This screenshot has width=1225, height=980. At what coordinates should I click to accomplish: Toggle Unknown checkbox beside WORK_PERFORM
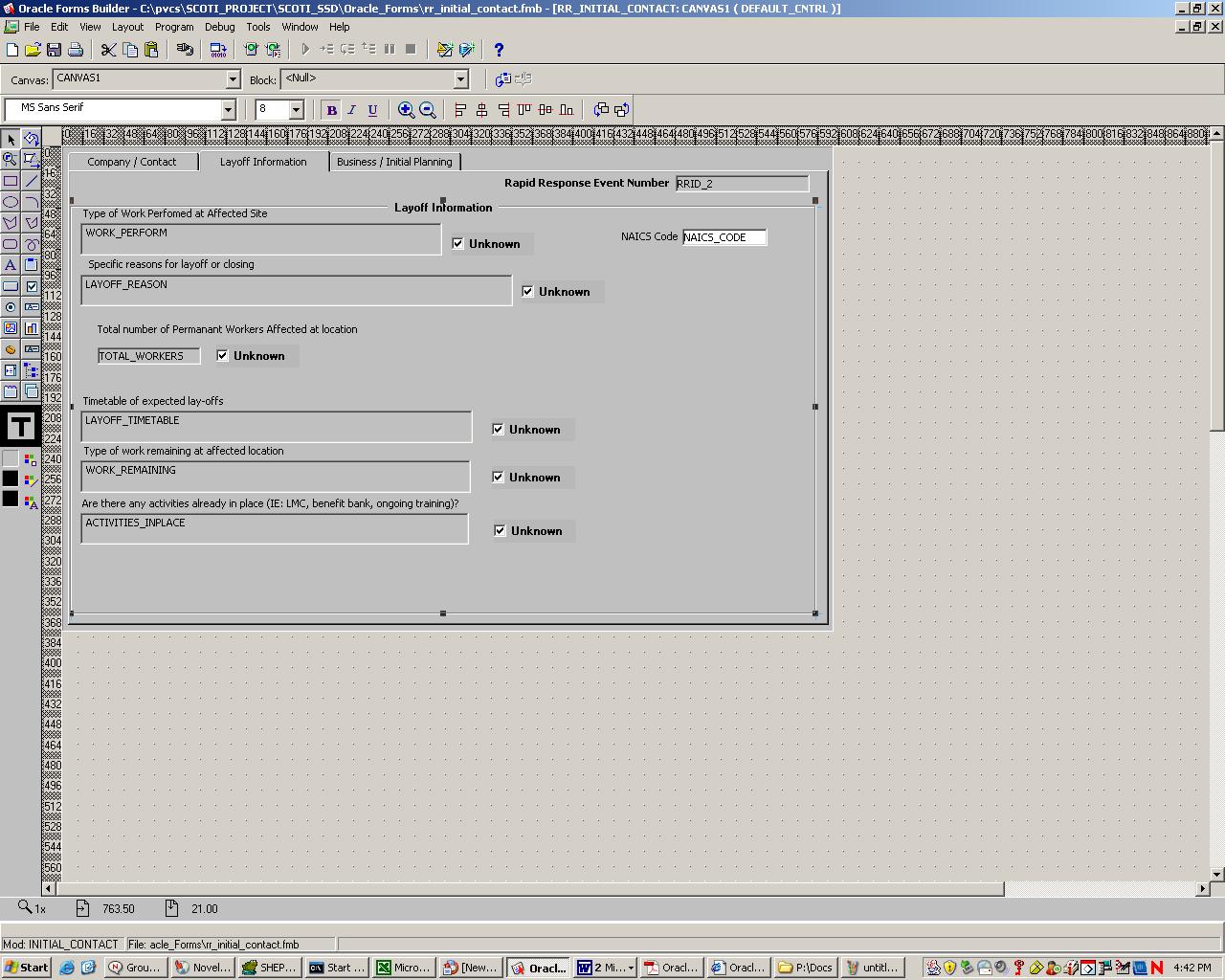tap(457, 244)
